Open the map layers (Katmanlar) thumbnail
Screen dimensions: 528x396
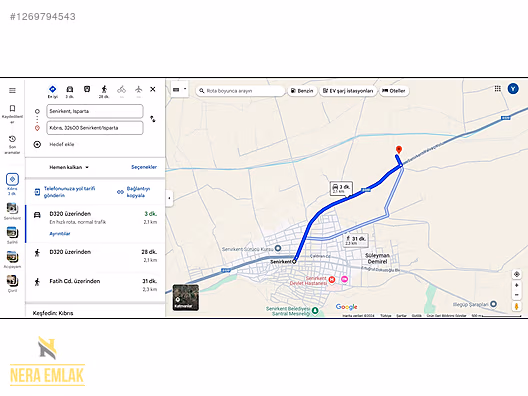(x=186, y=297)
